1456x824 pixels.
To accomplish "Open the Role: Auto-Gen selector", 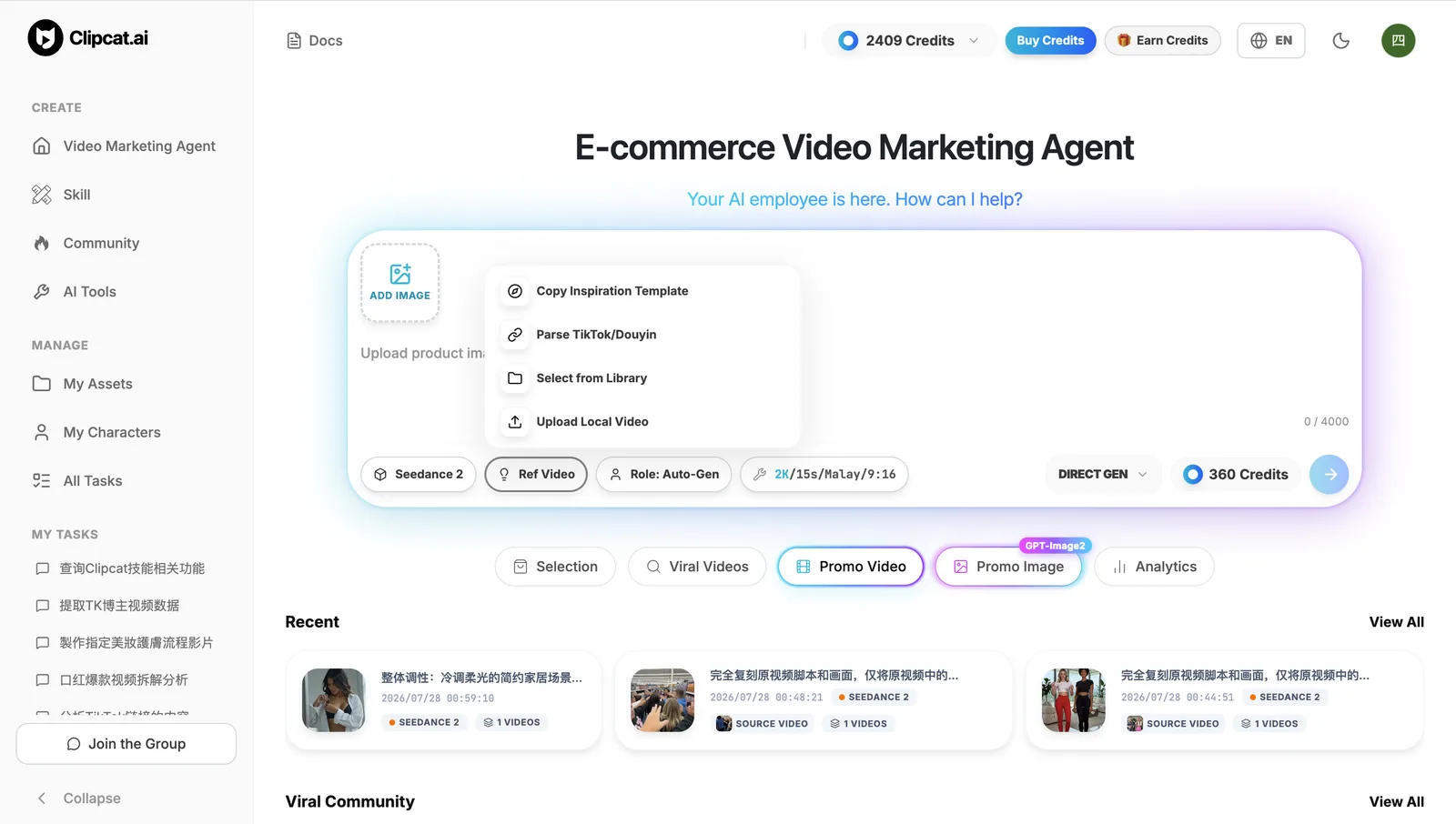I will (664, 475).
